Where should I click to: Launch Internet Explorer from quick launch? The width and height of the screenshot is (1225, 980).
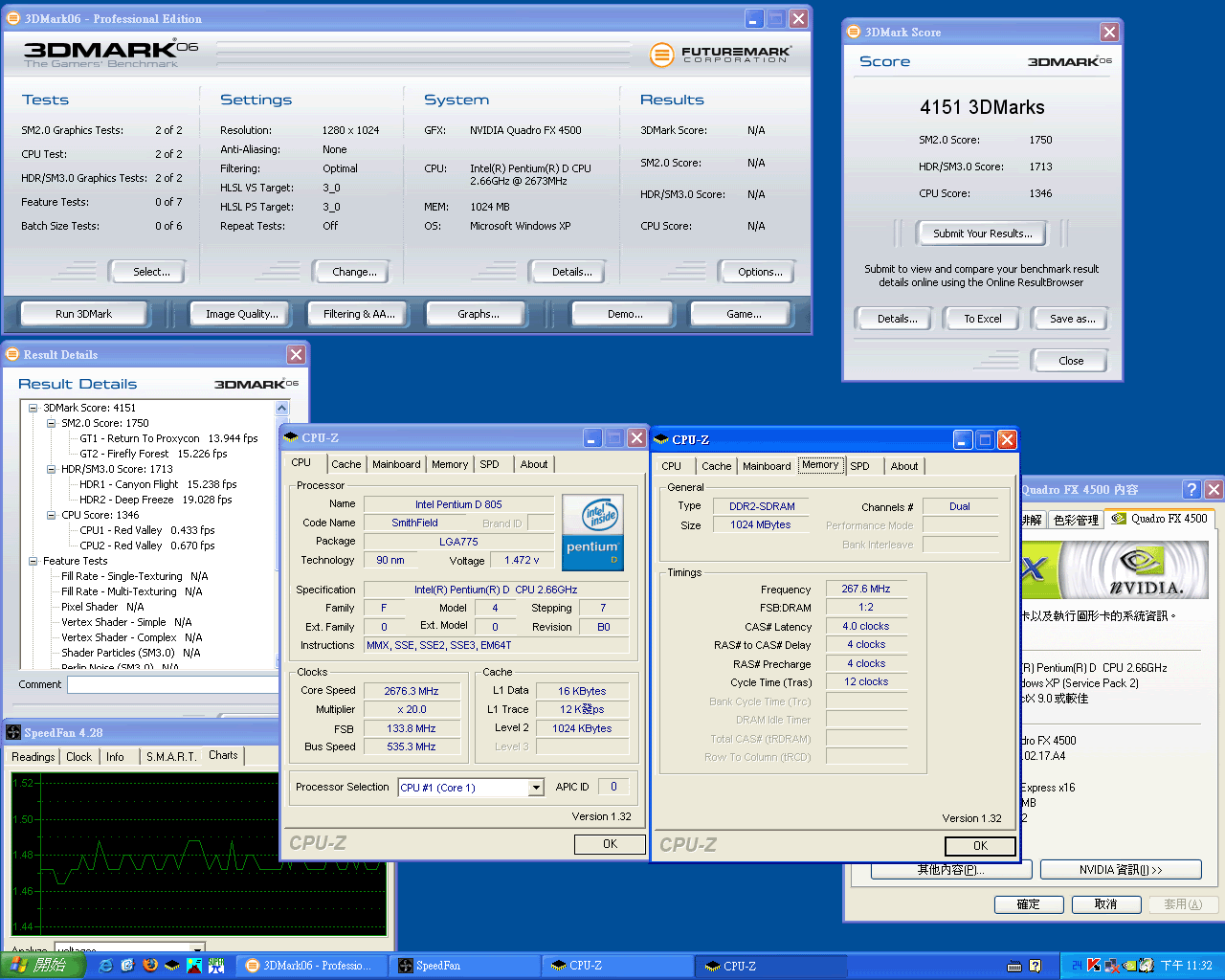(x=105, y=966)
